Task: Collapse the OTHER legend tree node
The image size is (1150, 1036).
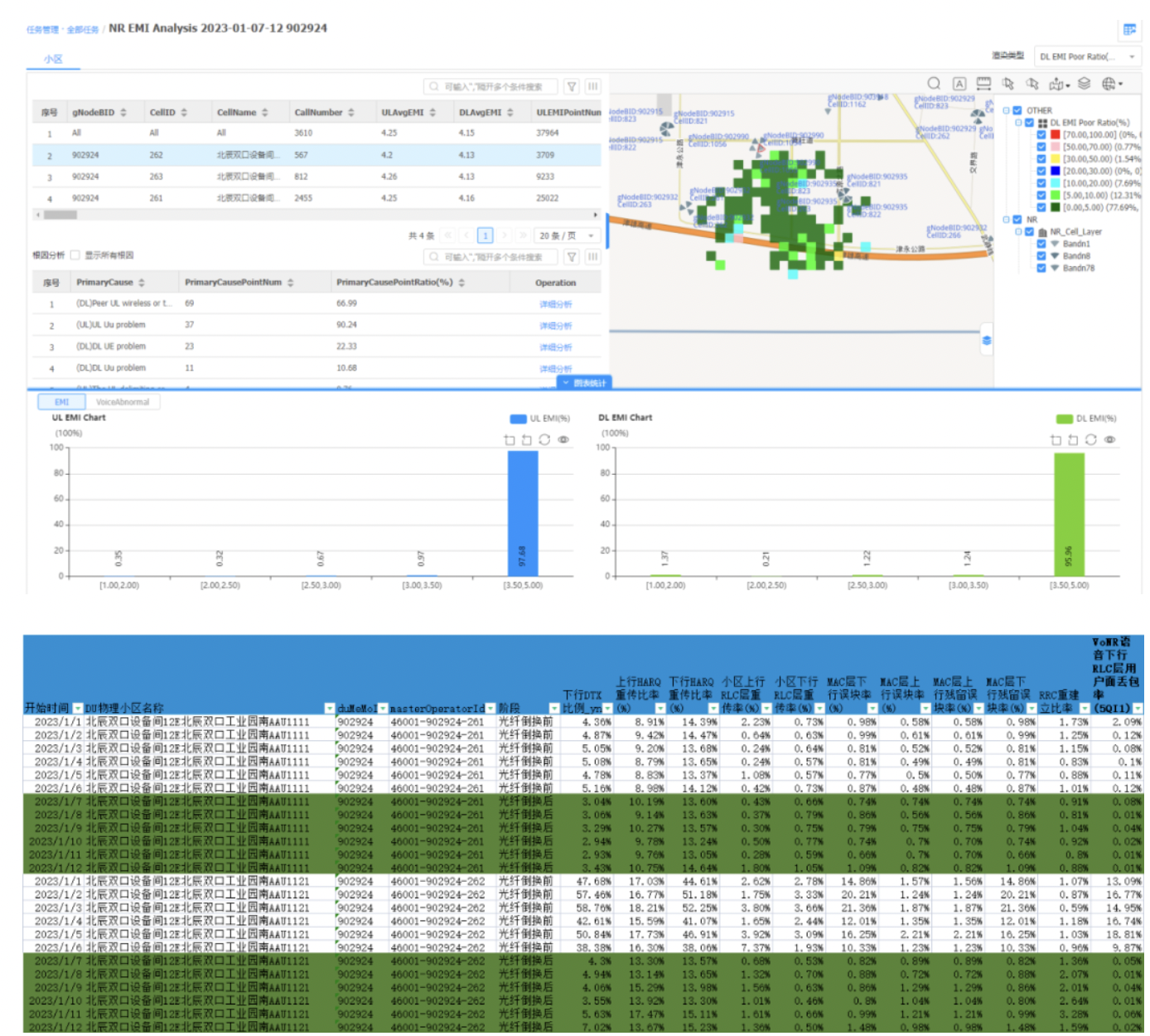Action: point(1006,110)
